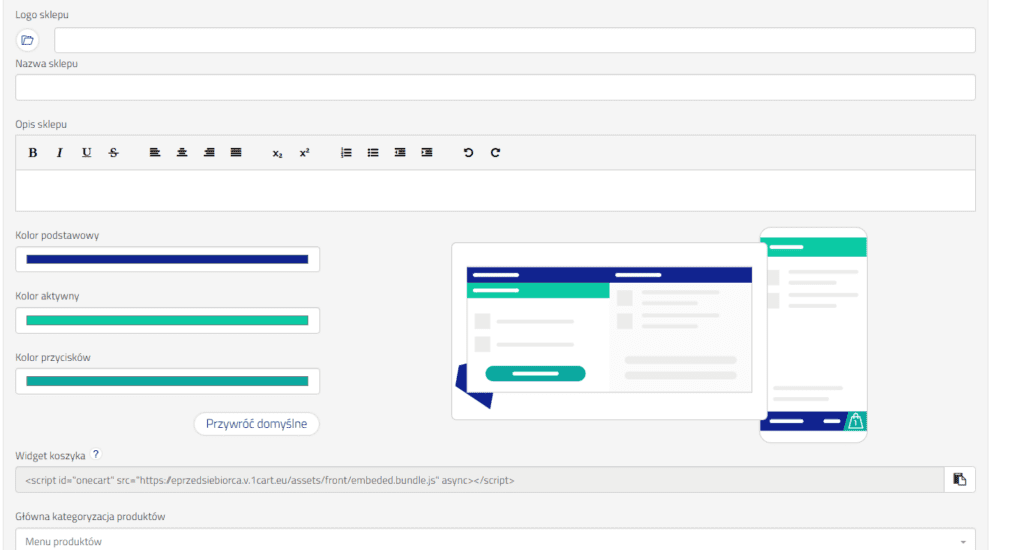The width and height of the screenshot is (1024, 550).
Task: Toggle italic formatting in the editor
Action: (59, 153)
